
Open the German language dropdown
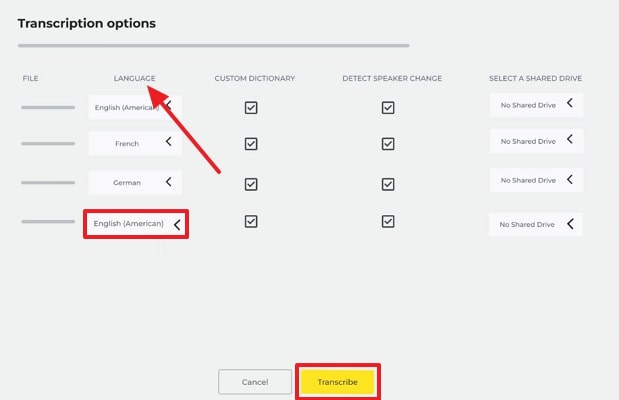tap(135, 182)
